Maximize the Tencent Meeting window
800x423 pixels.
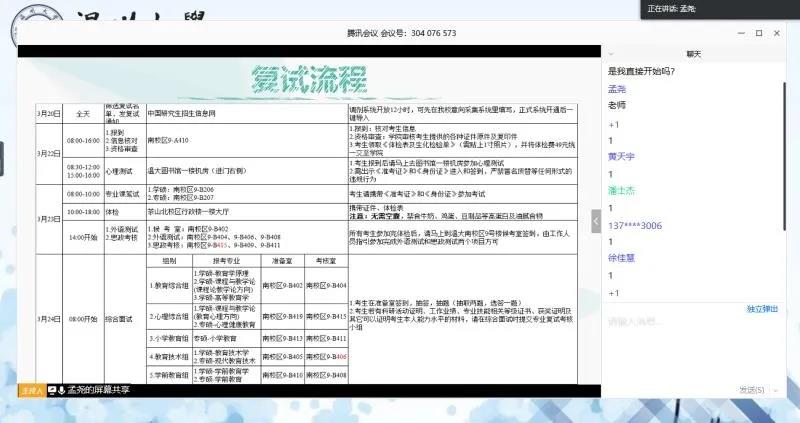[760, 33]
